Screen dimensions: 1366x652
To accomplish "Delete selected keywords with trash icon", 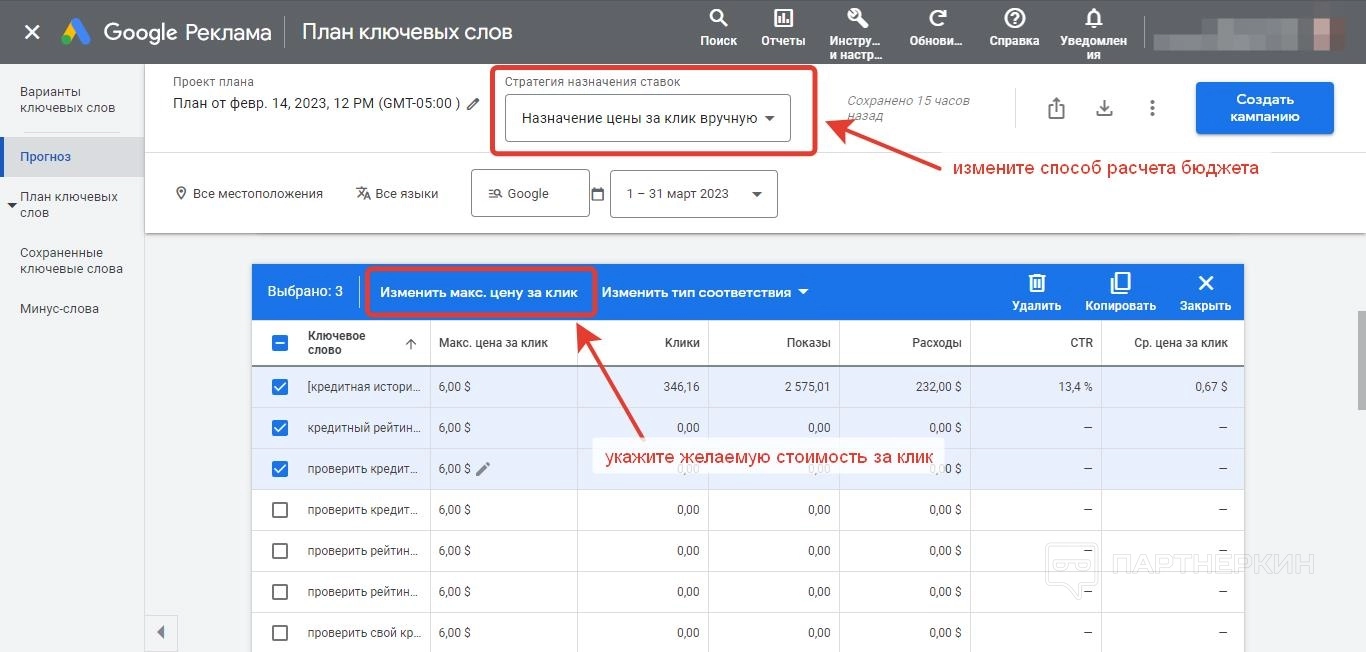I will click(x=1037, y=284).
